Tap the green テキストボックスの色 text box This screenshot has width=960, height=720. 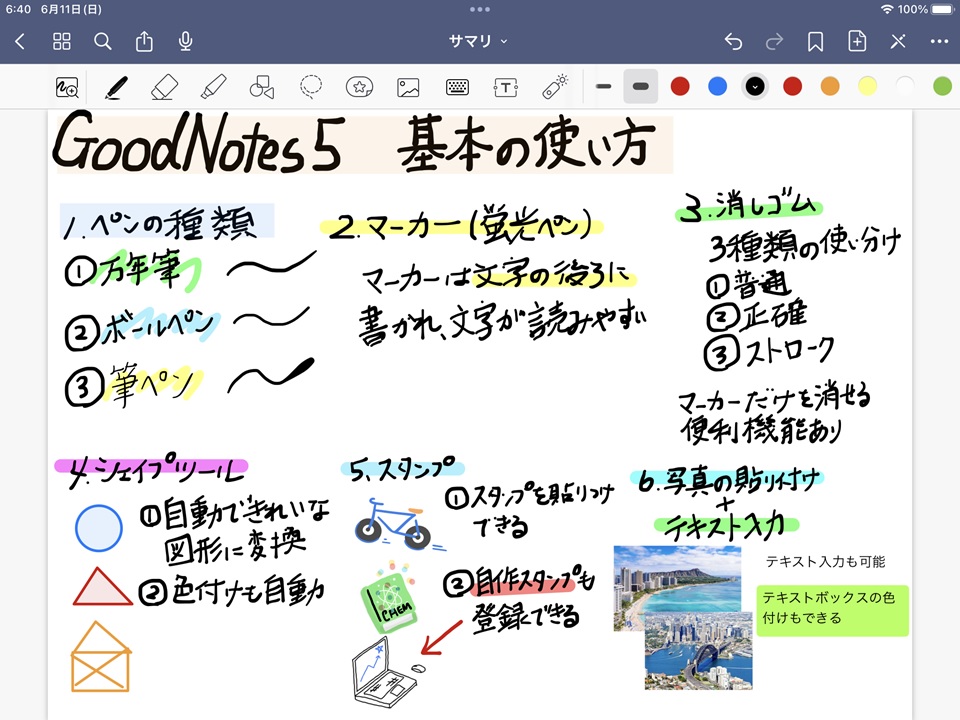pos(833,610)
